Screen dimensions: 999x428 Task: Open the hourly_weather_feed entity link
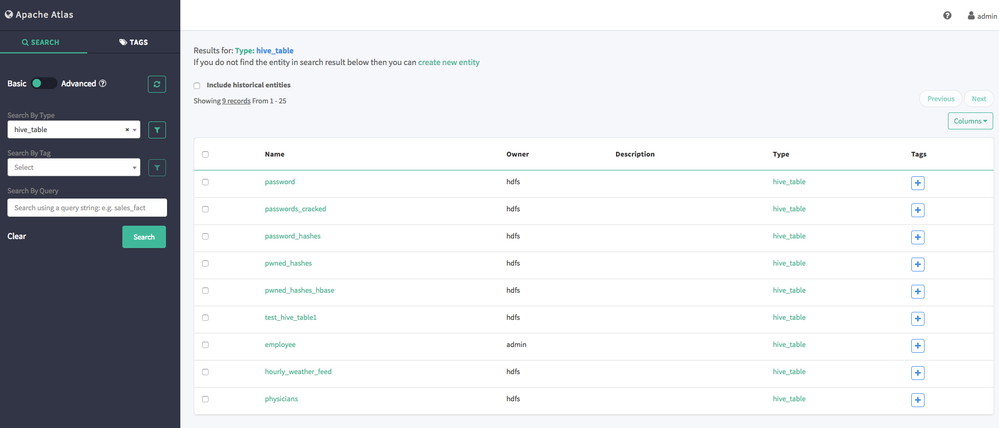click(298, 371)
